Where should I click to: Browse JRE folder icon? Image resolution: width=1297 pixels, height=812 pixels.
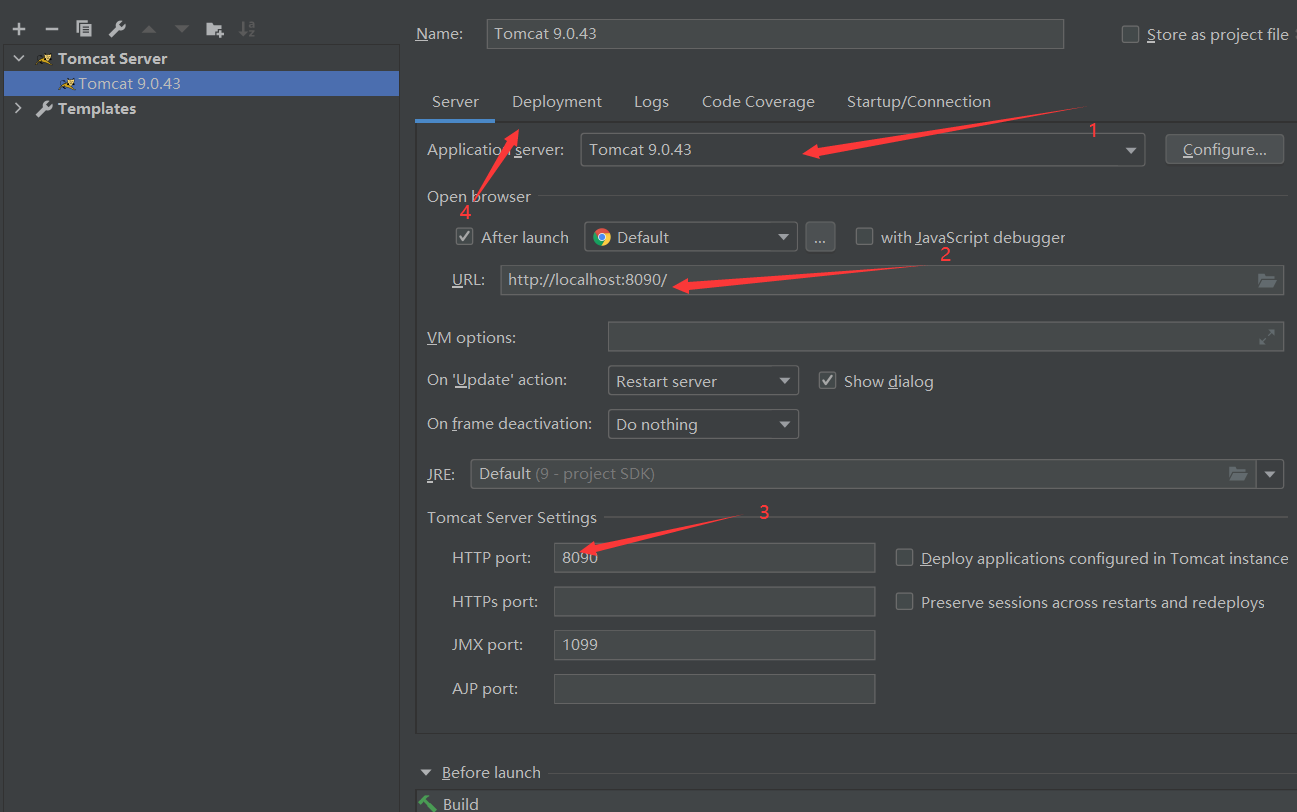(x=1238, y=473)
